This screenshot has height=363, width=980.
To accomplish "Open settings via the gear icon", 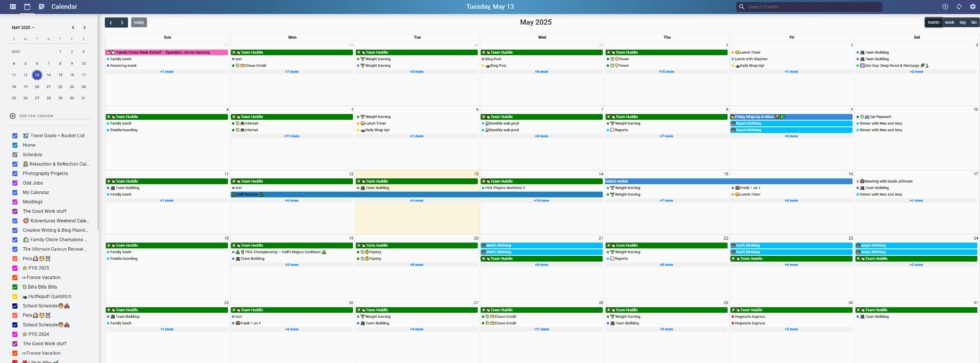I will click(x=972, y=6).
